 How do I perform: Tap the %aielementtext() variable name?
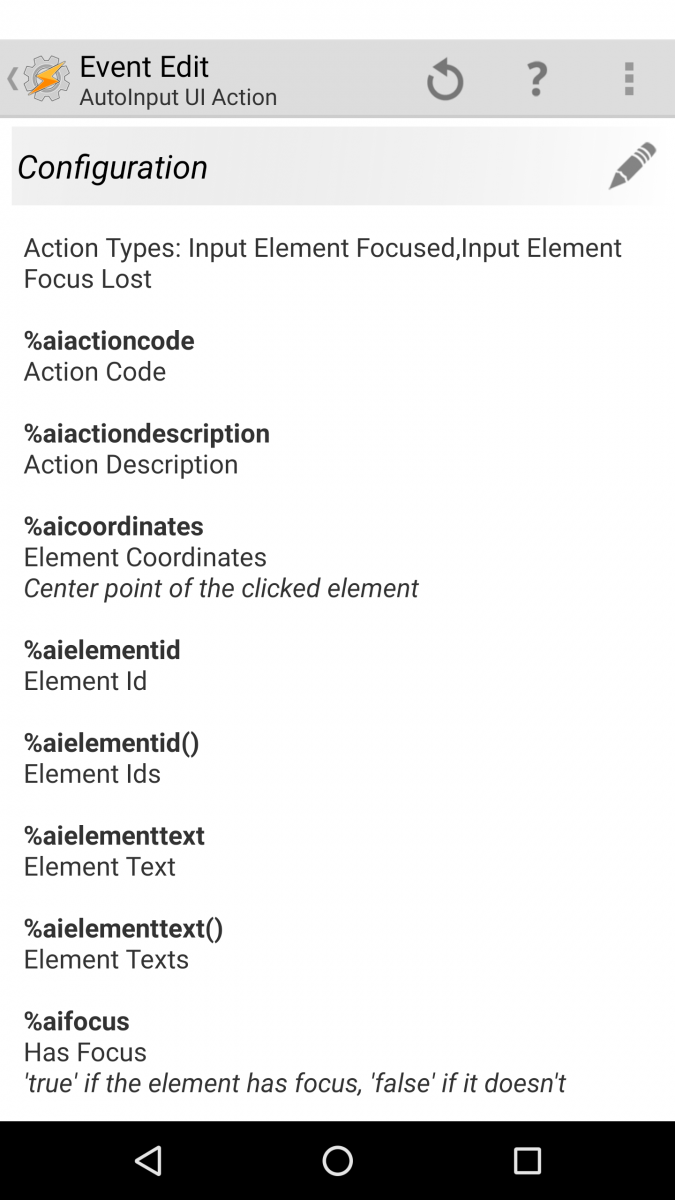coord(122,928)
